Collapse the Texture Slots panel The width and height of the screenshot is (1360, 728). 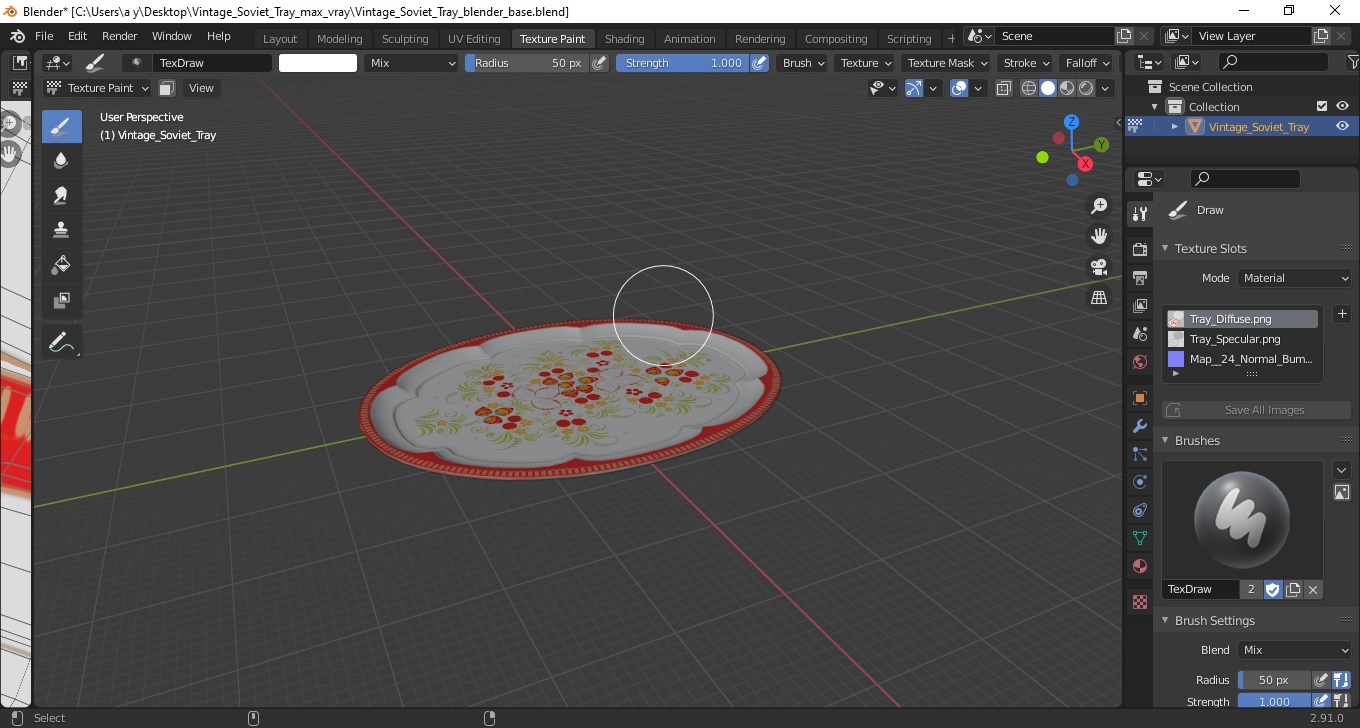(x=1165, y=248)
